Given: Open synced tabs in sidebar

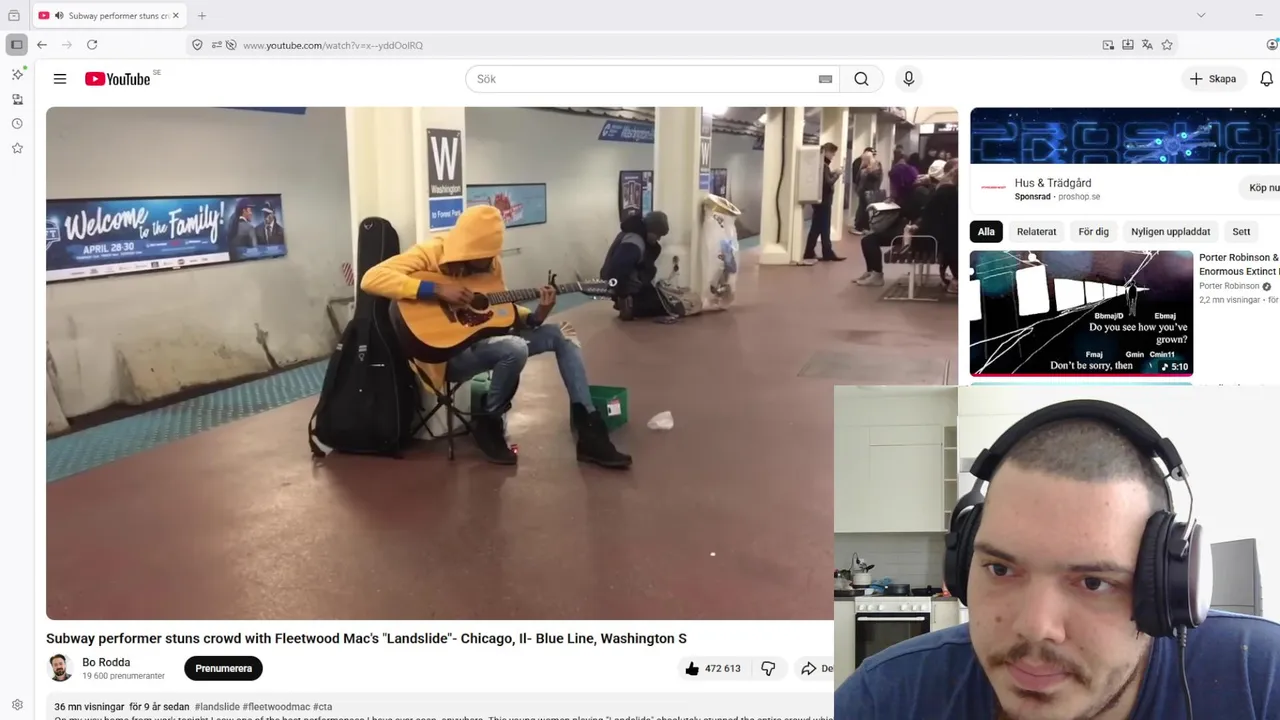Looking at the screenshot, I should click(17, 99).
